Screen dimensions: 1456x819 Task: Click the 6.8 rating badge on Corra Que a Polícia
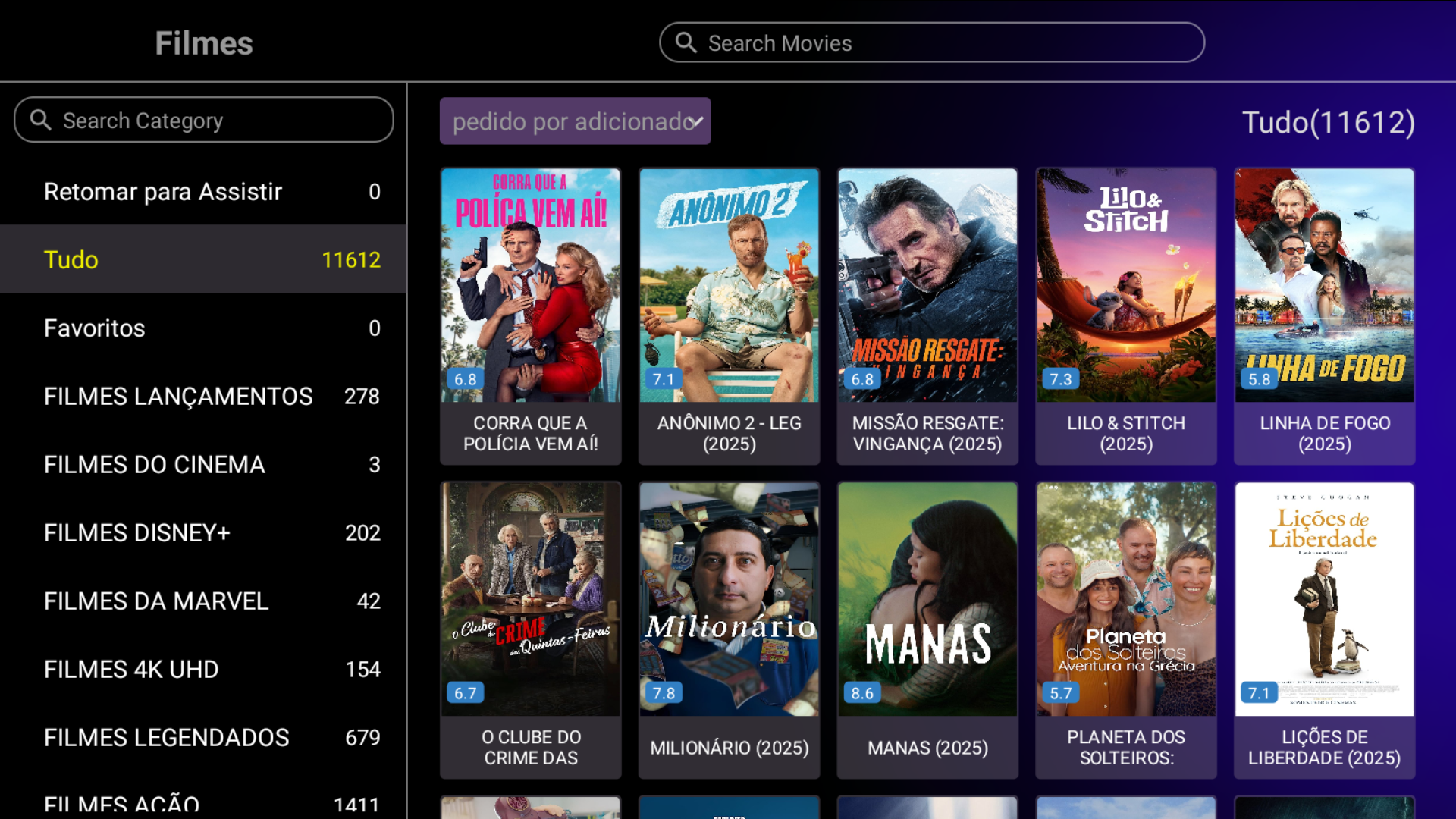(x=466, y=379)
